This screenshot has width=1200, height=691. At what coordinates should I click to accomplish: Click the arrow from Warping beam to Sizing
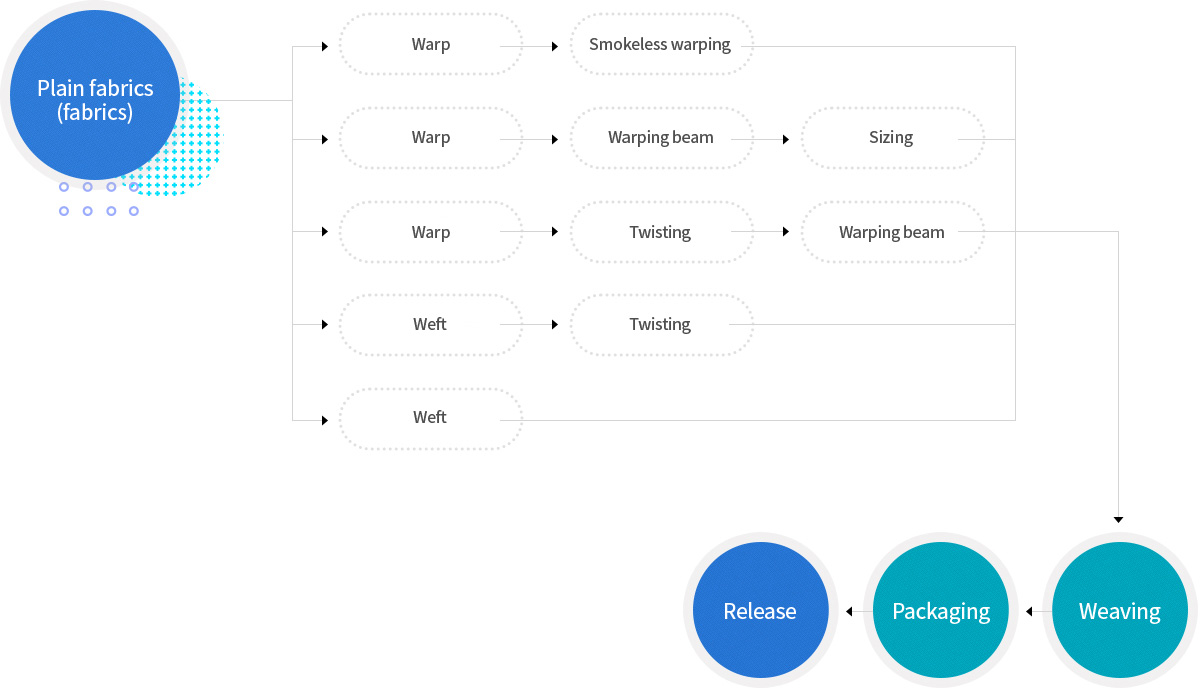click(x=785, y=139)
